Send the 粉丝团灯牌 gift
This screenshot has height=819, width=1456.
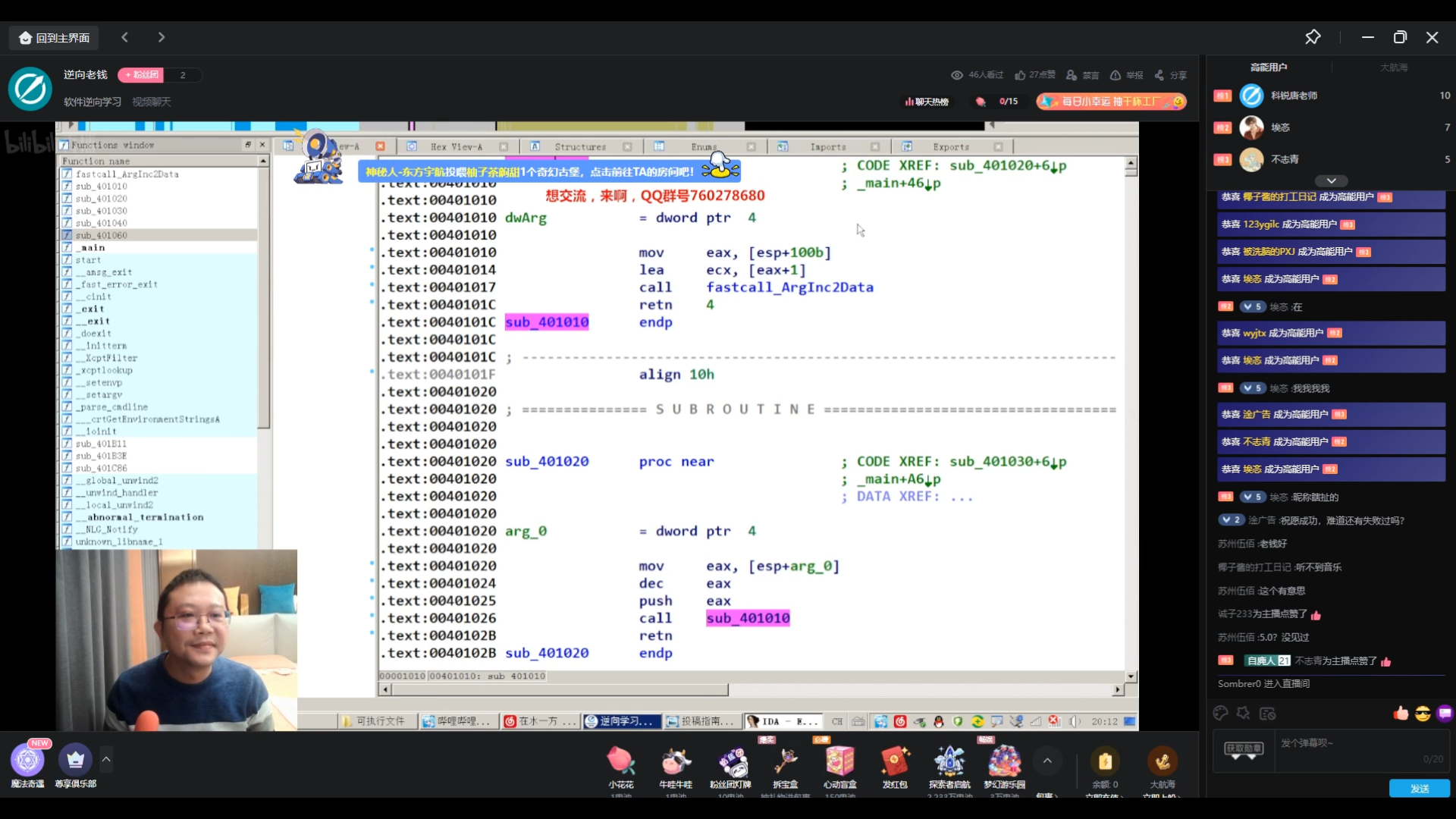pos(731,767)
